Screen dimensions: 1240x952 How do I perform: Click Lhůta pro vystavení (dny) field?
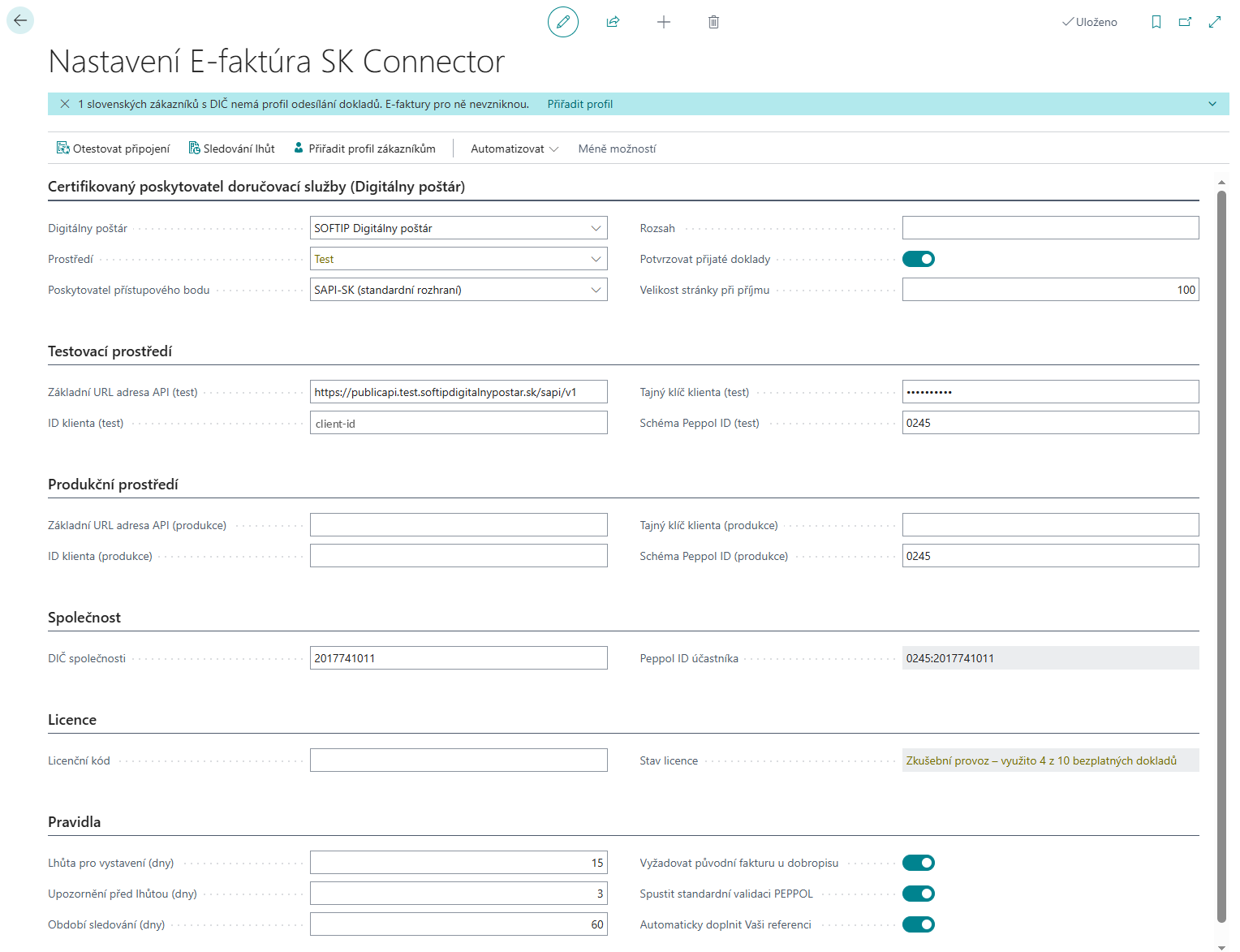tap(459, 863)
